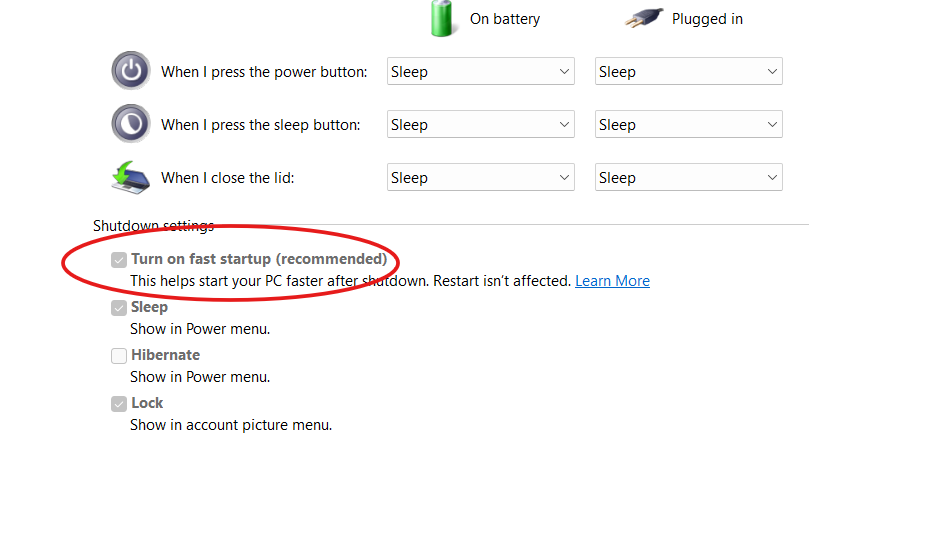Click the sleep button moon icon

131,124
